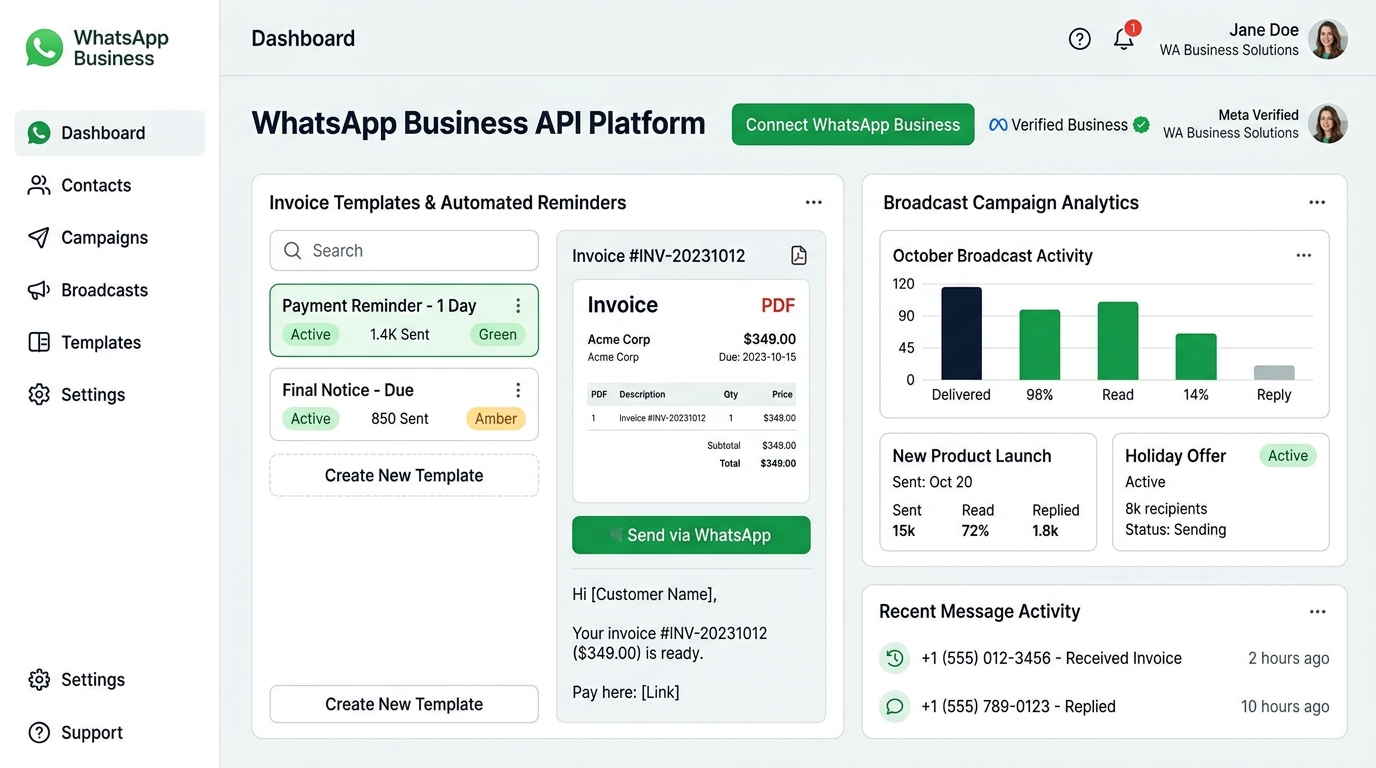Open Invoice Templates panel three-dot menu

(814, 202)
